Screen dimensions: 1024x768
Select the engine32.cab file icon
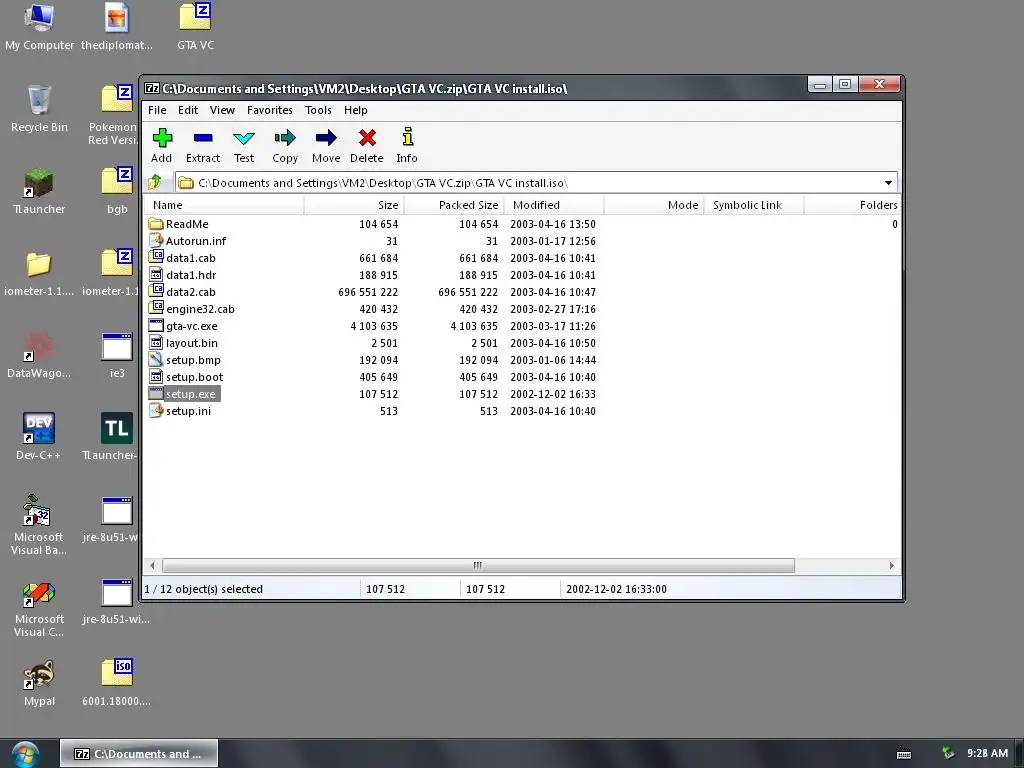pos(155,309)
